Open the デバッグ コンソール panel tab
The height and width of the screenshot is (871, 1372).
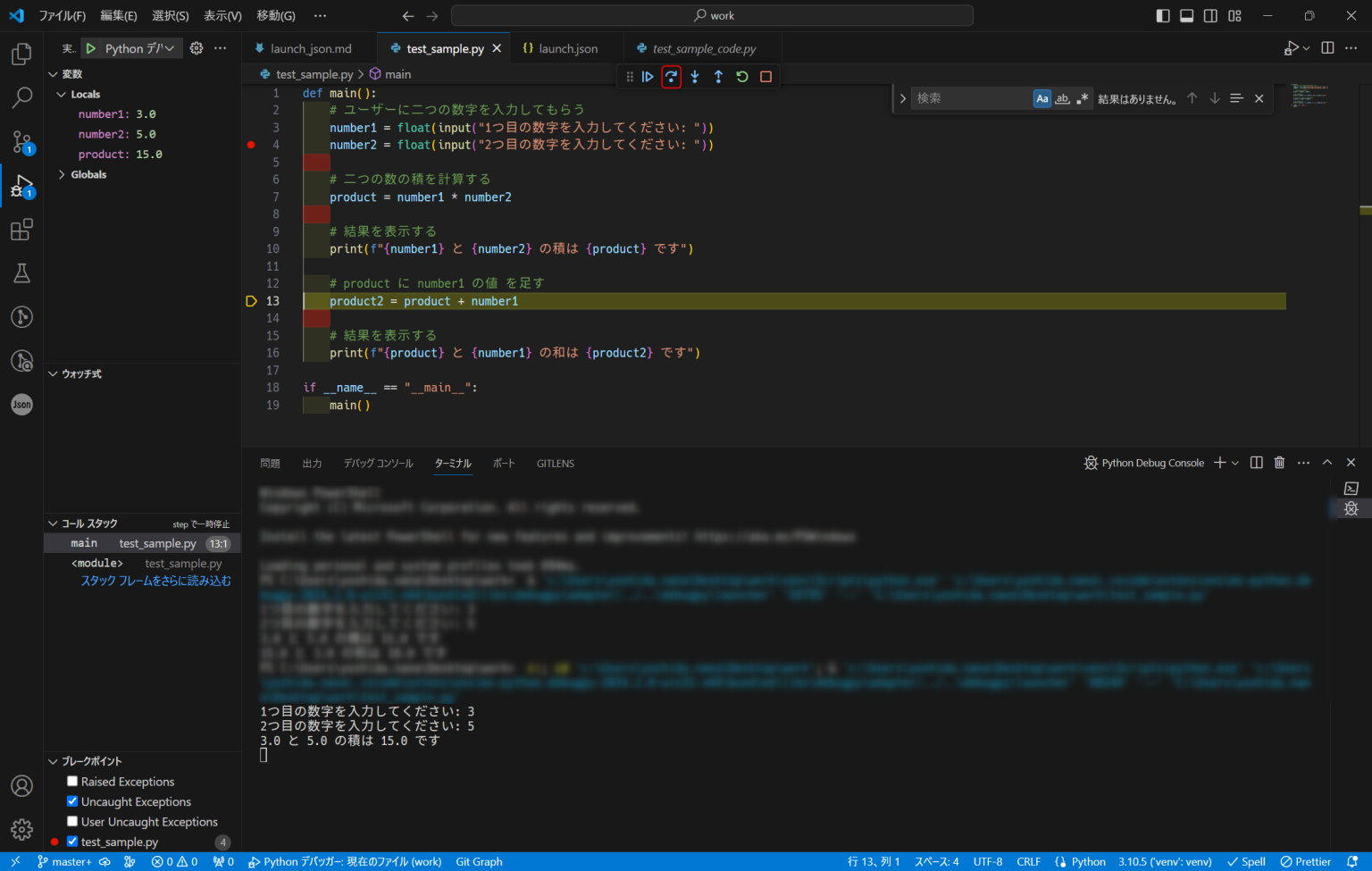[379, 463]
